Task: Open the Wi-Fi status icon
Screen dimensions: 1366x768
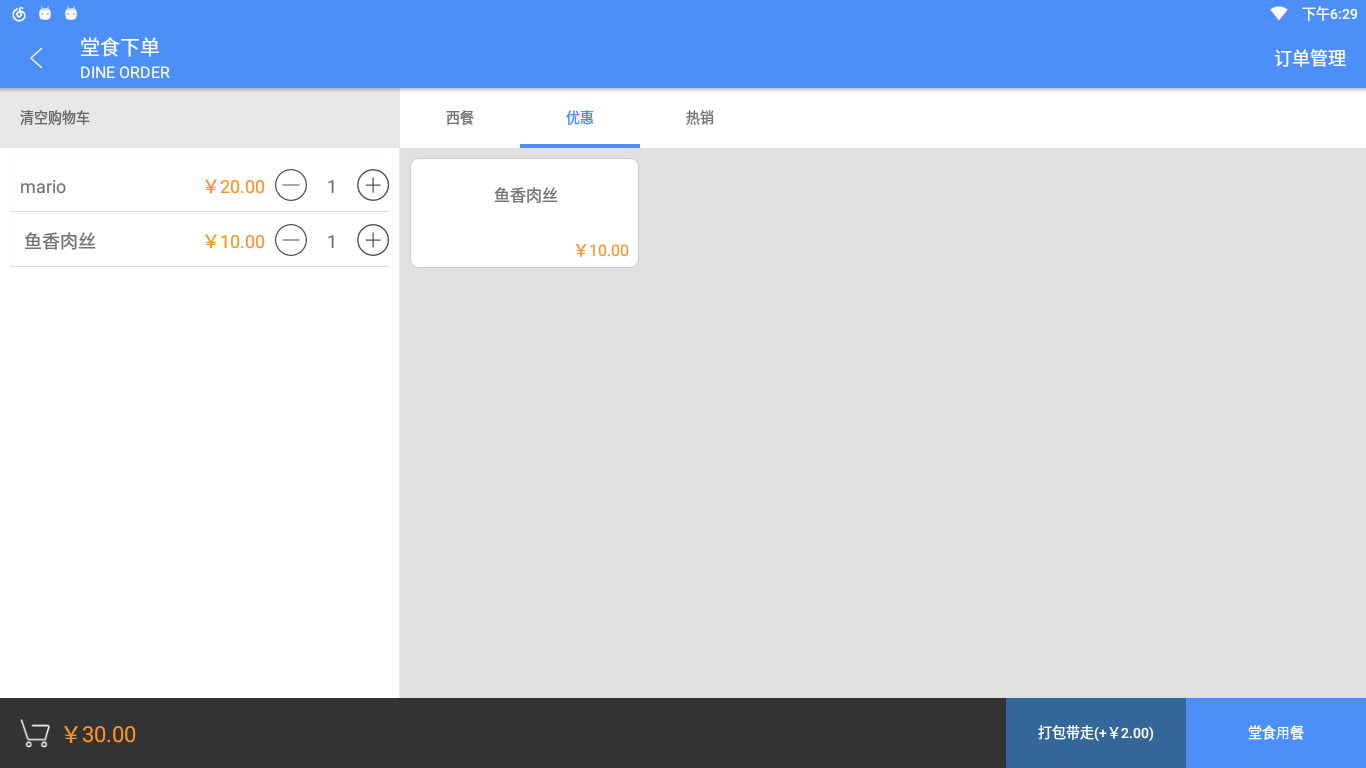Action: [1278, 13]
